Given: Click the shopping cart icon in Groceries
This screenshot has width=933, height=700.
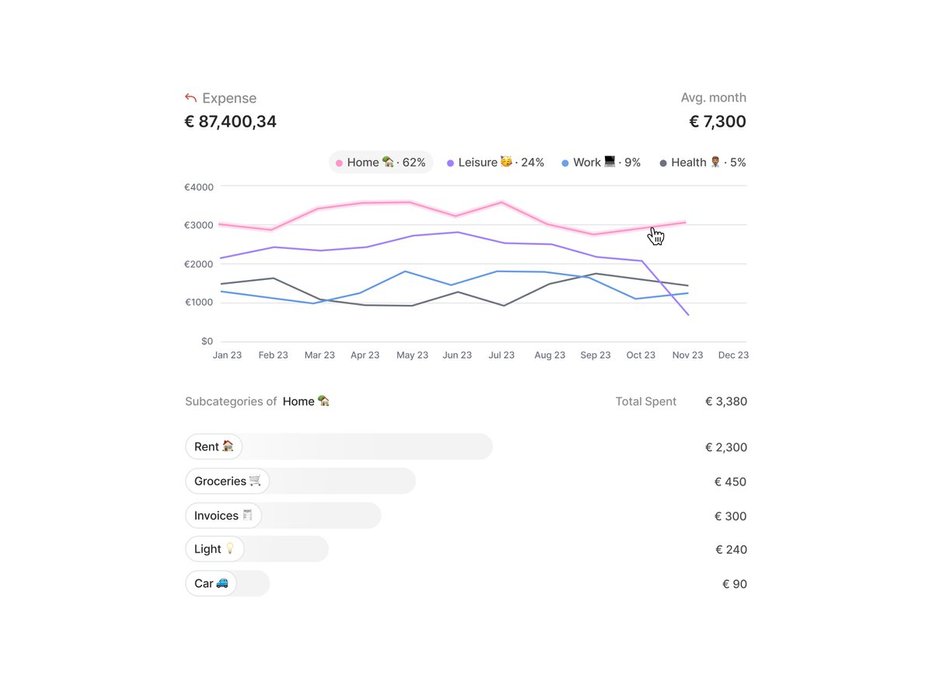Looking at the screenshot, I should tap(255, 481).
